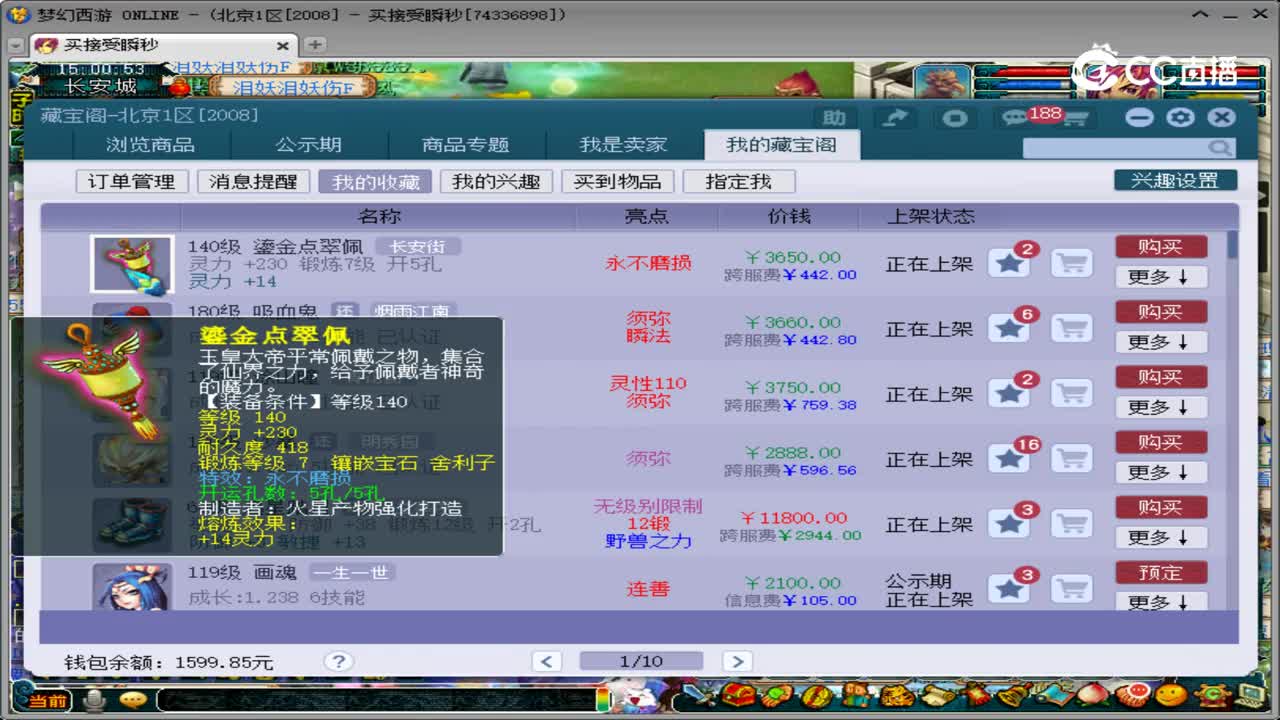This screenshot has height=720, width=1280.
Task: Click the 119级 画魂 pet thumbnail
Action: [x=132, y=587]
